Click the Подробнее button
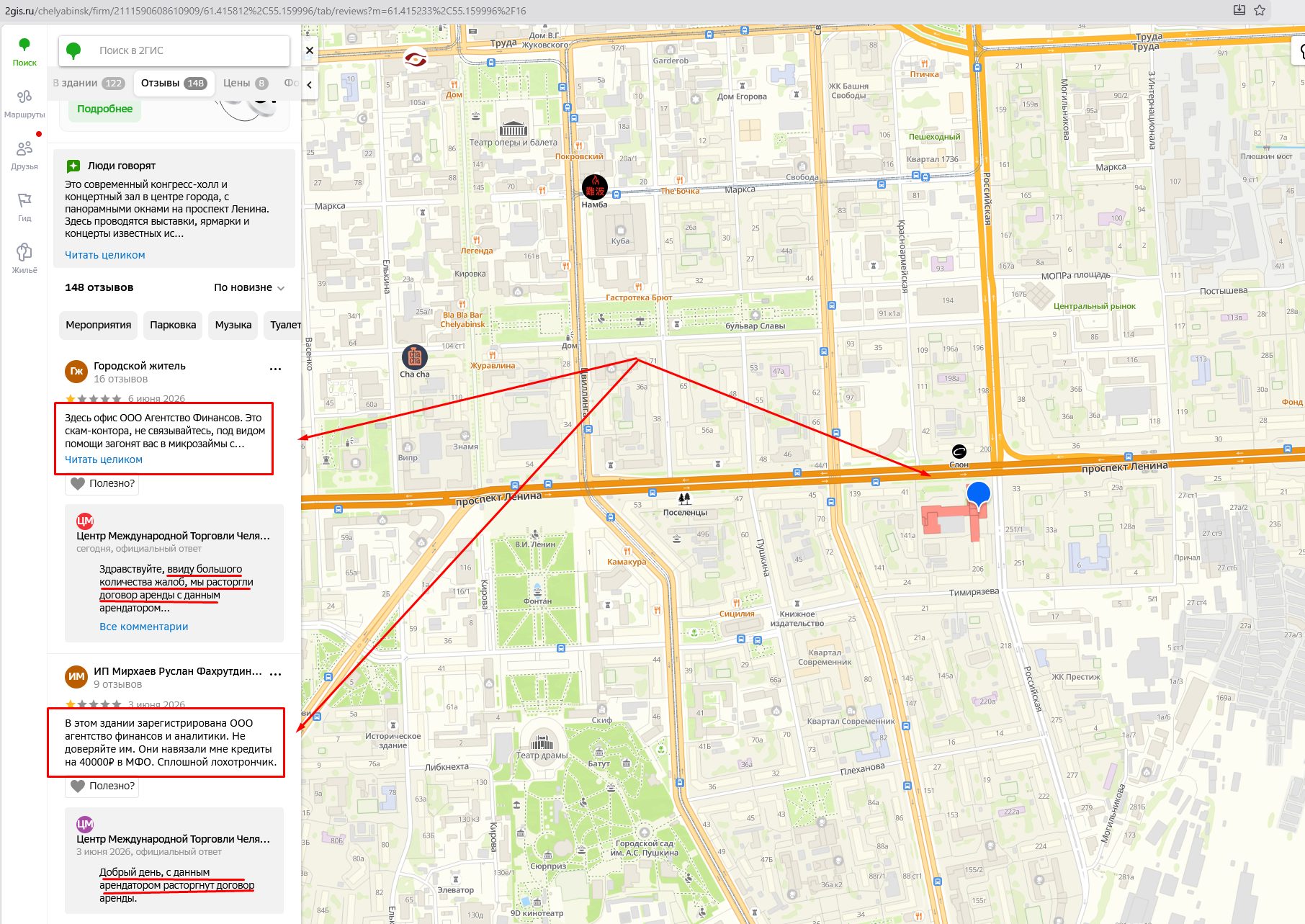Screen dimensions: 1305x924 (x=105, y=109)
